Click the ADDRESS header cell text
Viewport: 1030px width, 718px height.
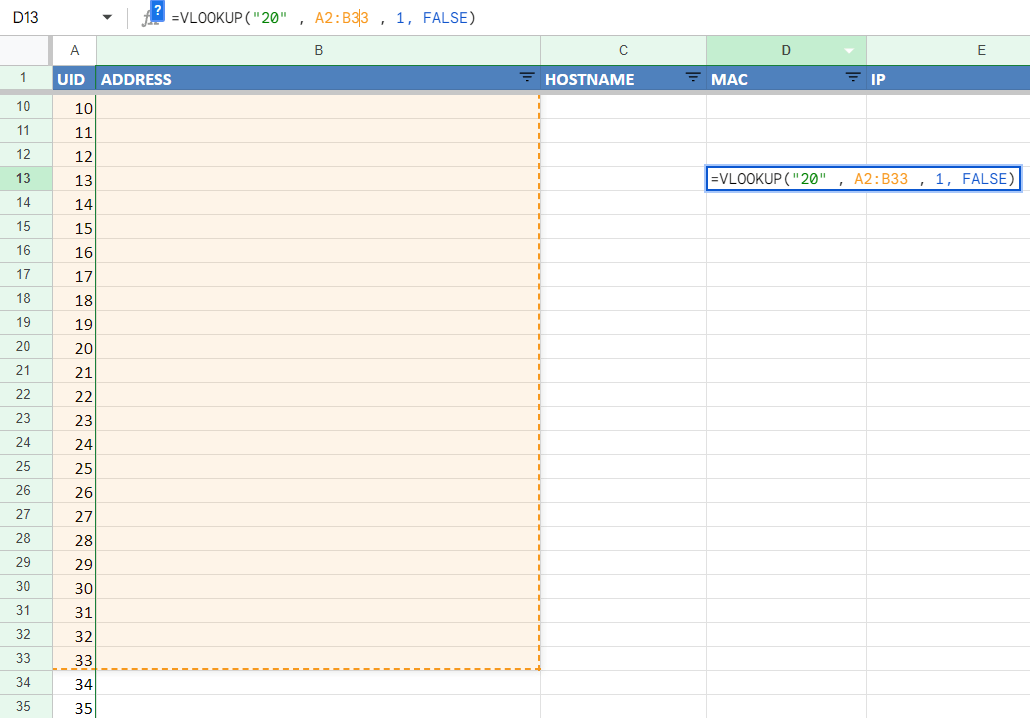point(136,79)
